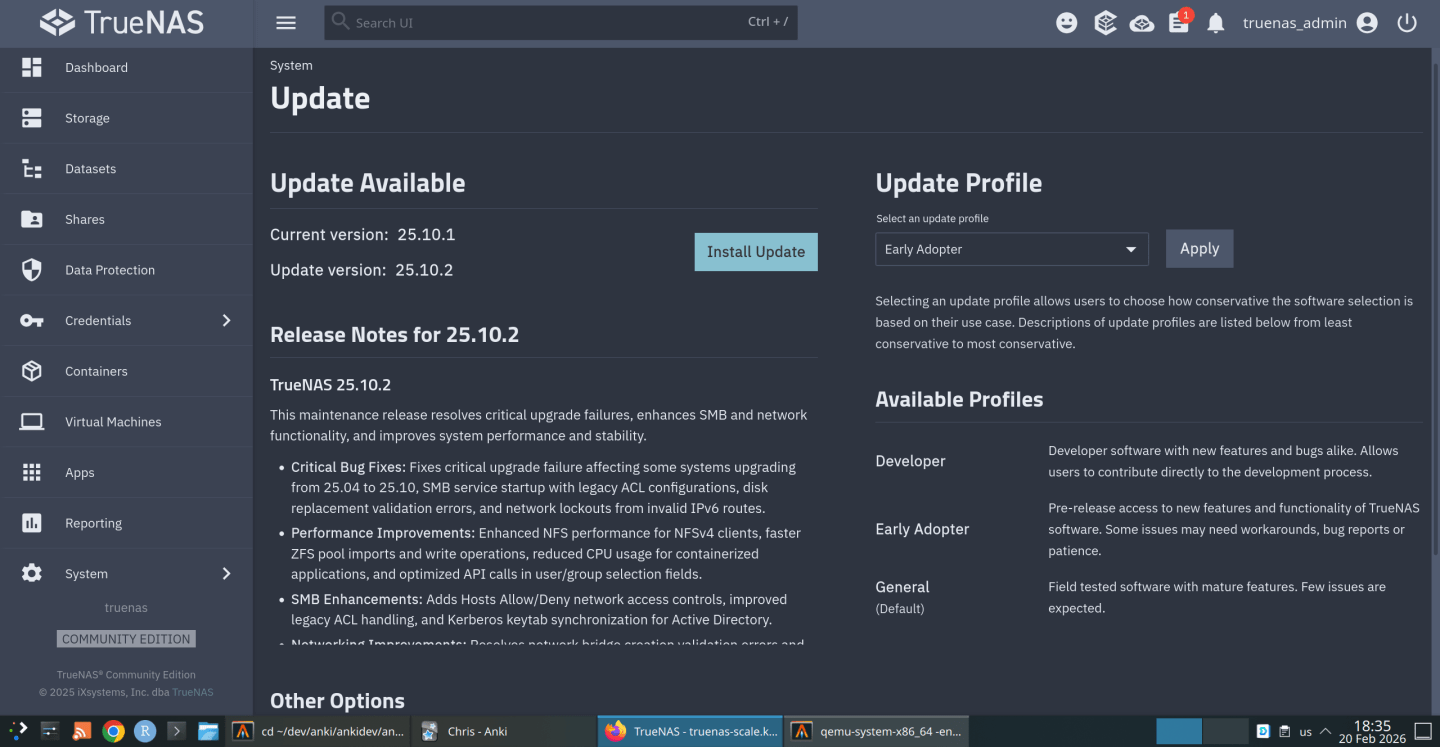Click the truenas_admin account icon

(x=1366, y=22)
